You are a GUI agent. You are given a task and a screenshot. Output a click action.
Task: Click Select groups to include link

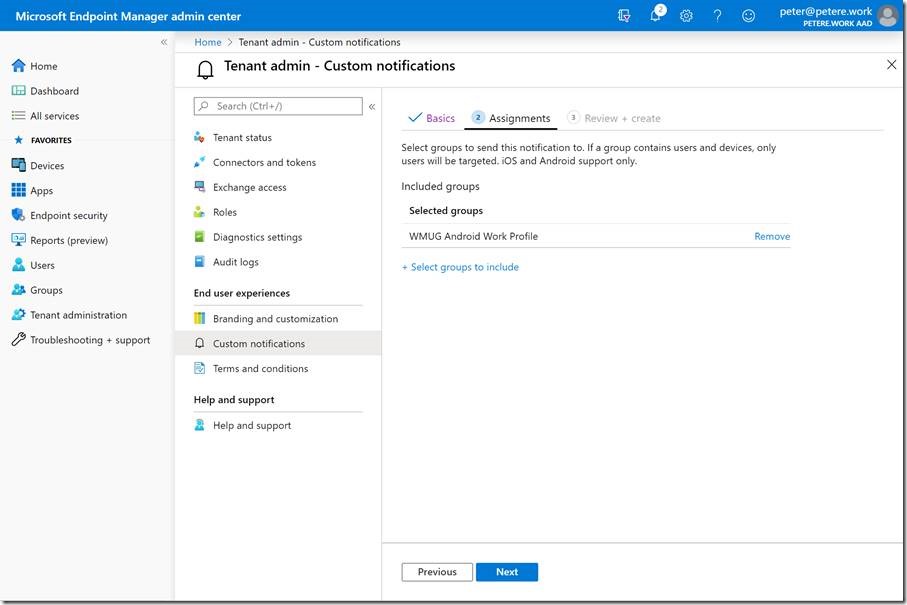[x=460, y=267]
